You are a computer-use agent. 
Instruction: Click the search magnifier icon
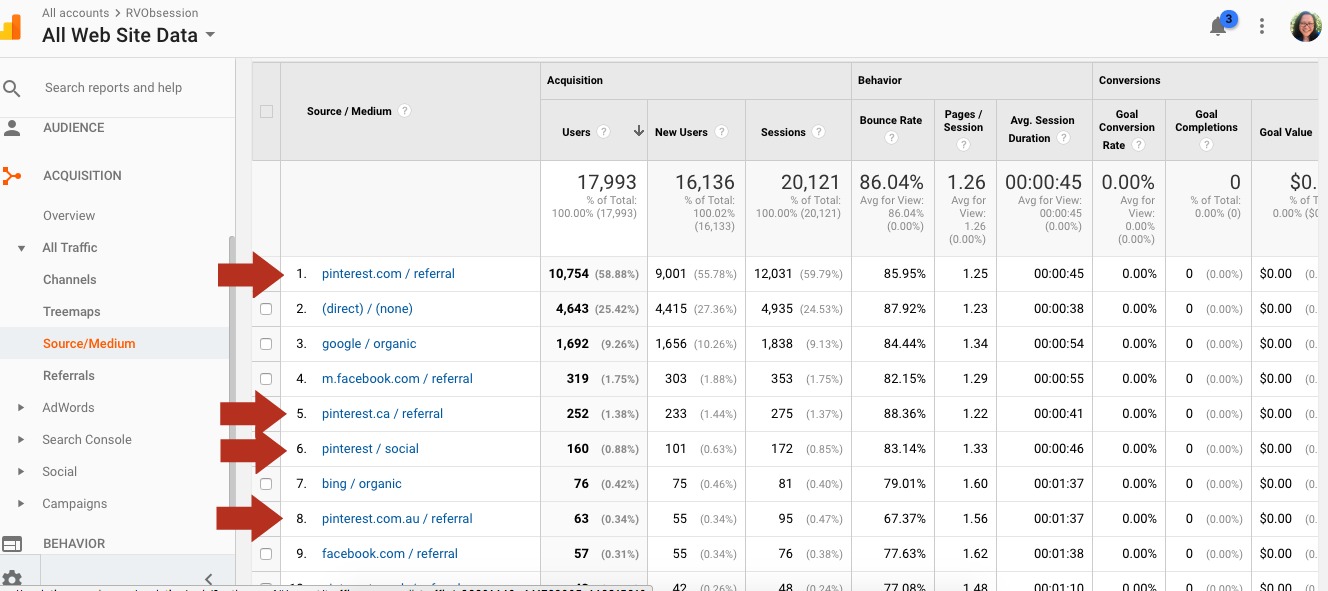[x=12, y=88]
